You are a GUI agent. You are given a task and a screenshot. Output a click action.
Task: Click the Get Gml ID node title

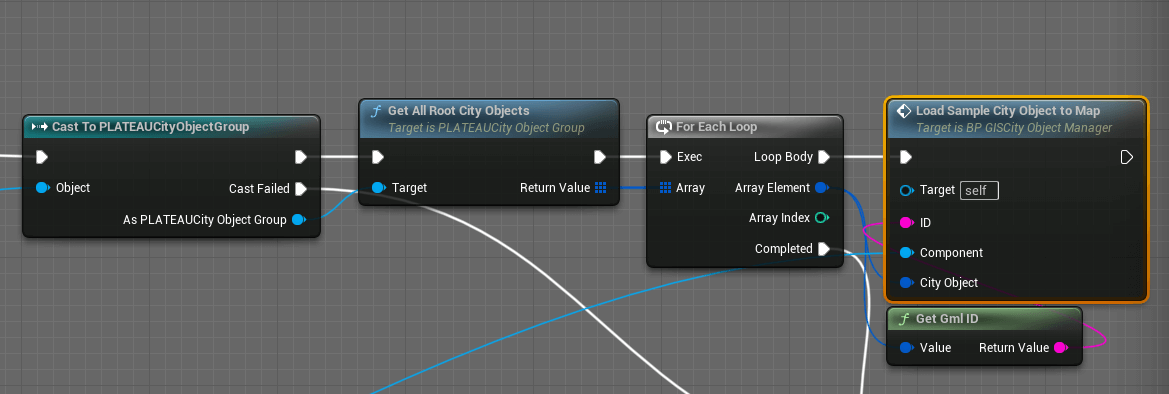(947, 319)
